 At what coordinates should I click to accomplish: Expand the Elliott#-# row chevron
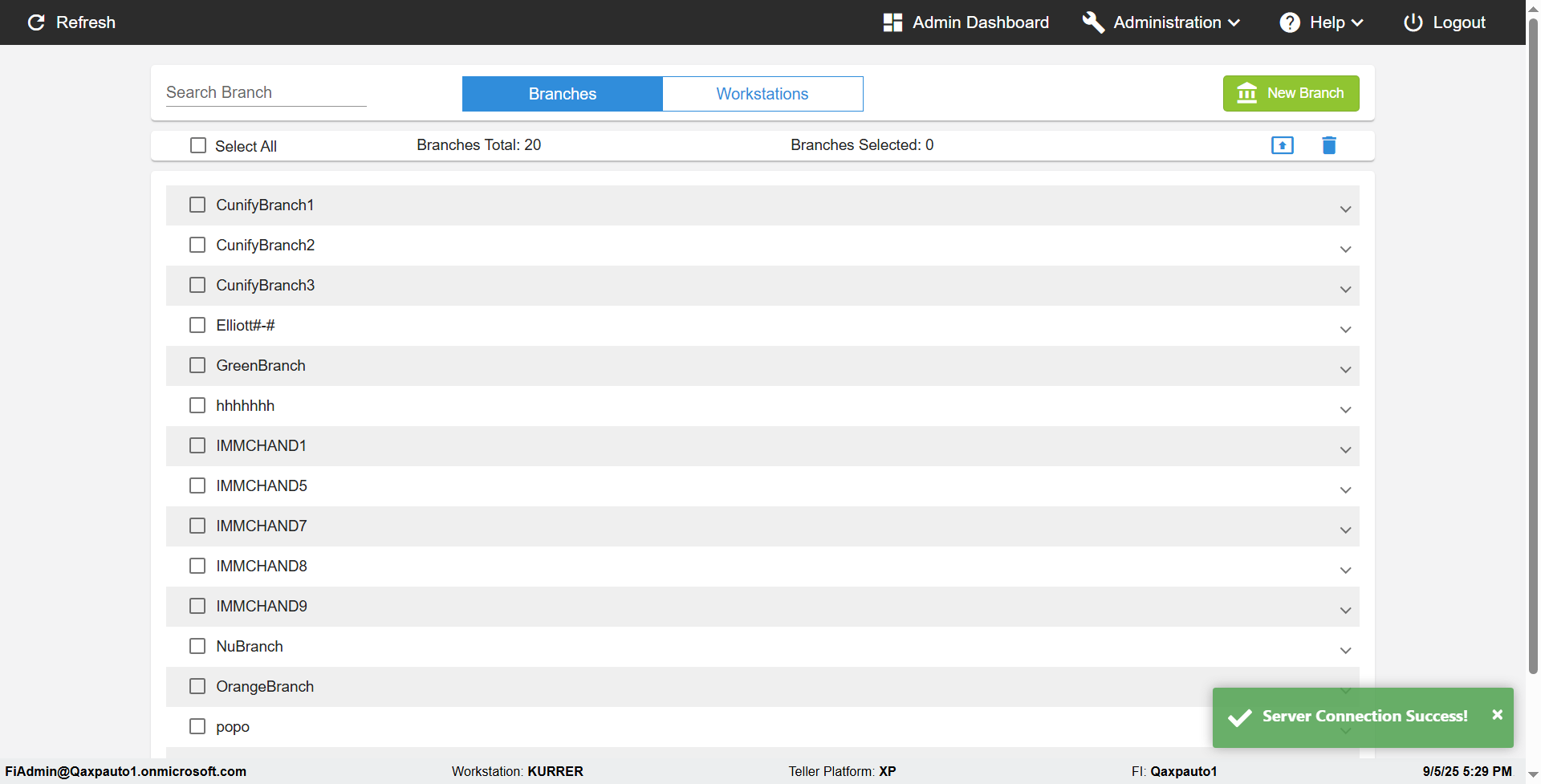[x=1346, y=330]
